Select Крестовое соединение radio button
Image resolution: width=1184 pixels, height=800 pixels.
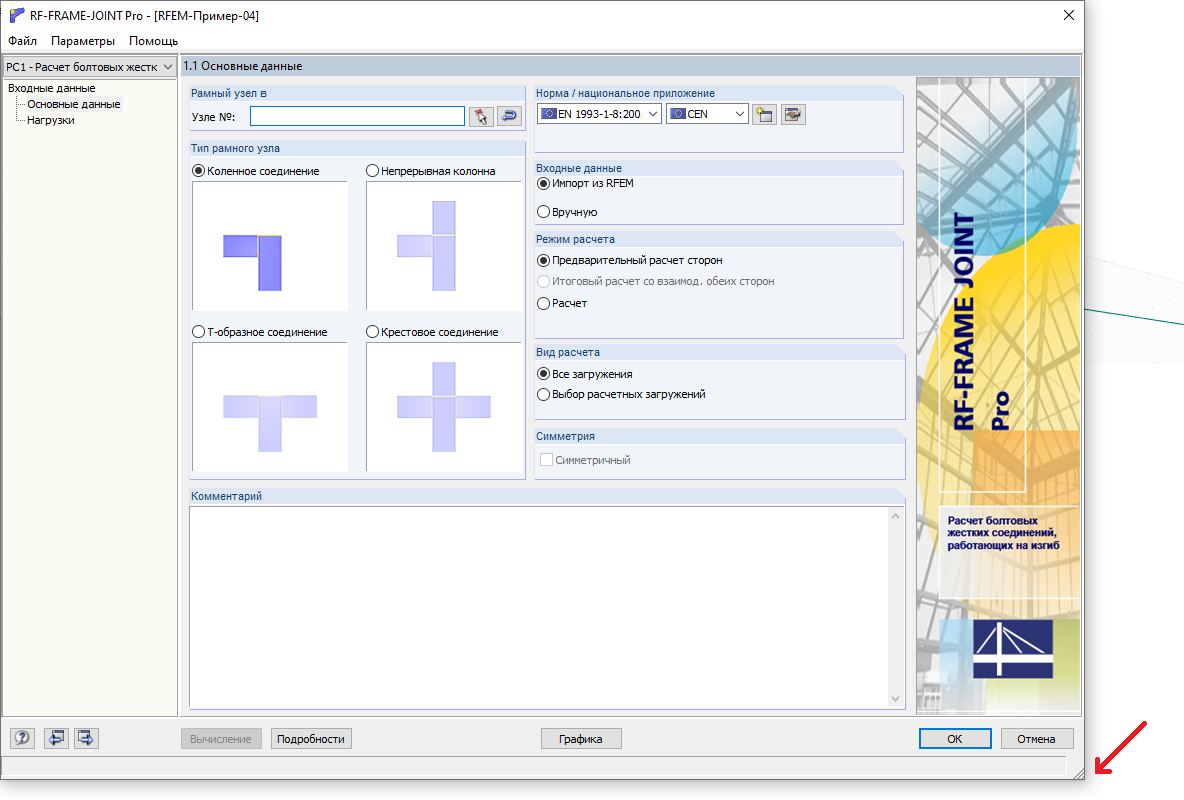point(372,332)
